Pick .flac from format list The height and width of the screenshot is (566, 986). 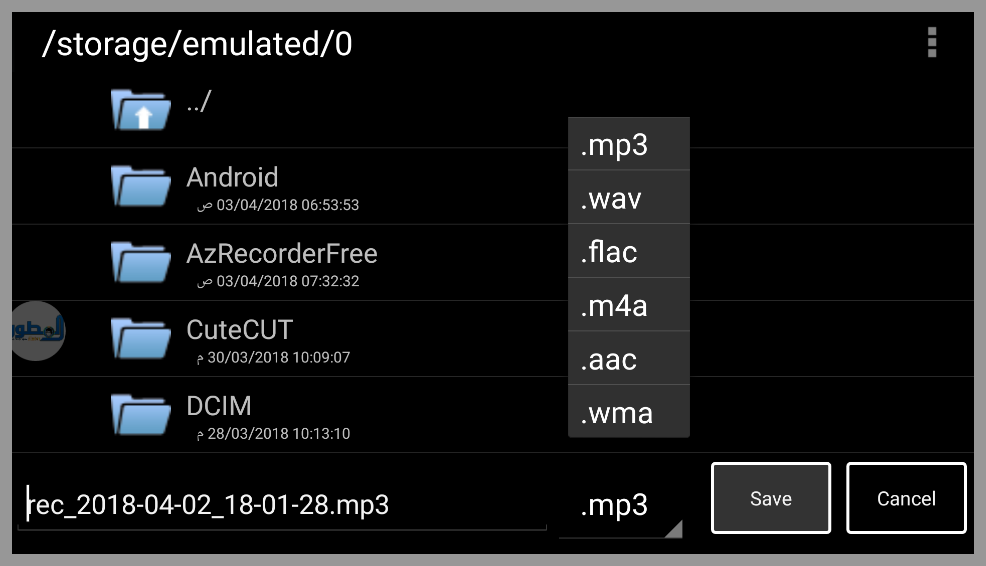click(628, 251)
